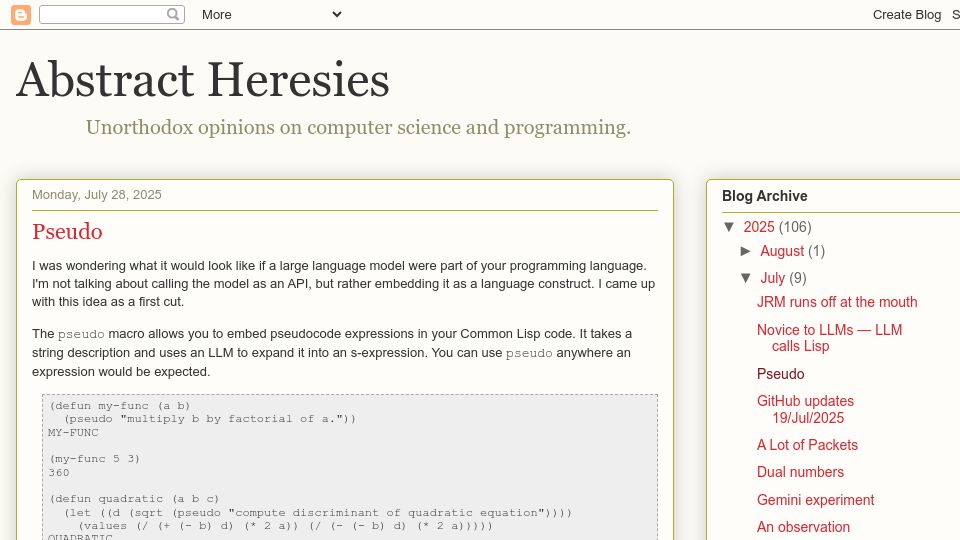Open JRM runs off at the mouth
Screen dimensions: 960x540
[837, 302]
